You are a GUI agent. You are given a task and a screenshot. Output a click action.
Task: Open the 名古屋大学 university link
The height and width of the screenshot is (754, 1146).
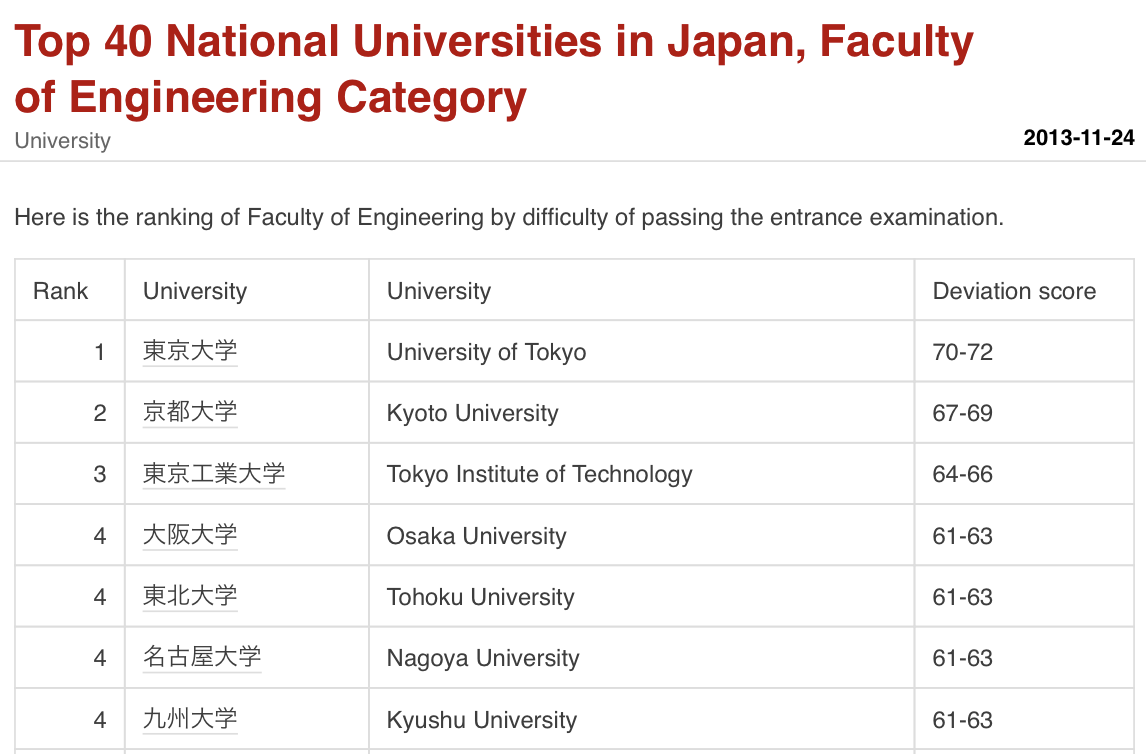(x=202, y=658)
